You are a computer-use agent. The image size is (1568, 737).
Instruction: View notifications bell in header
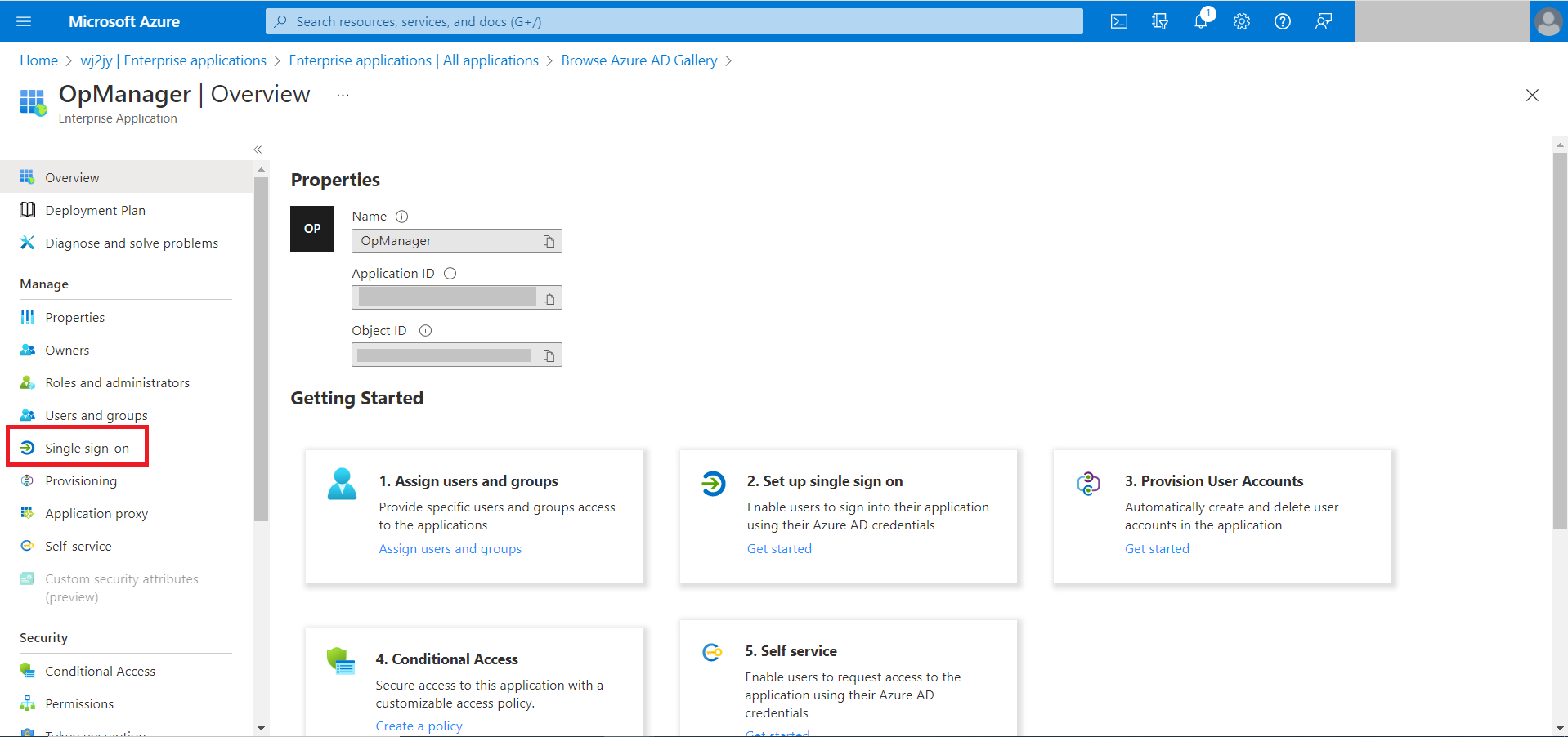(1201, 21)
